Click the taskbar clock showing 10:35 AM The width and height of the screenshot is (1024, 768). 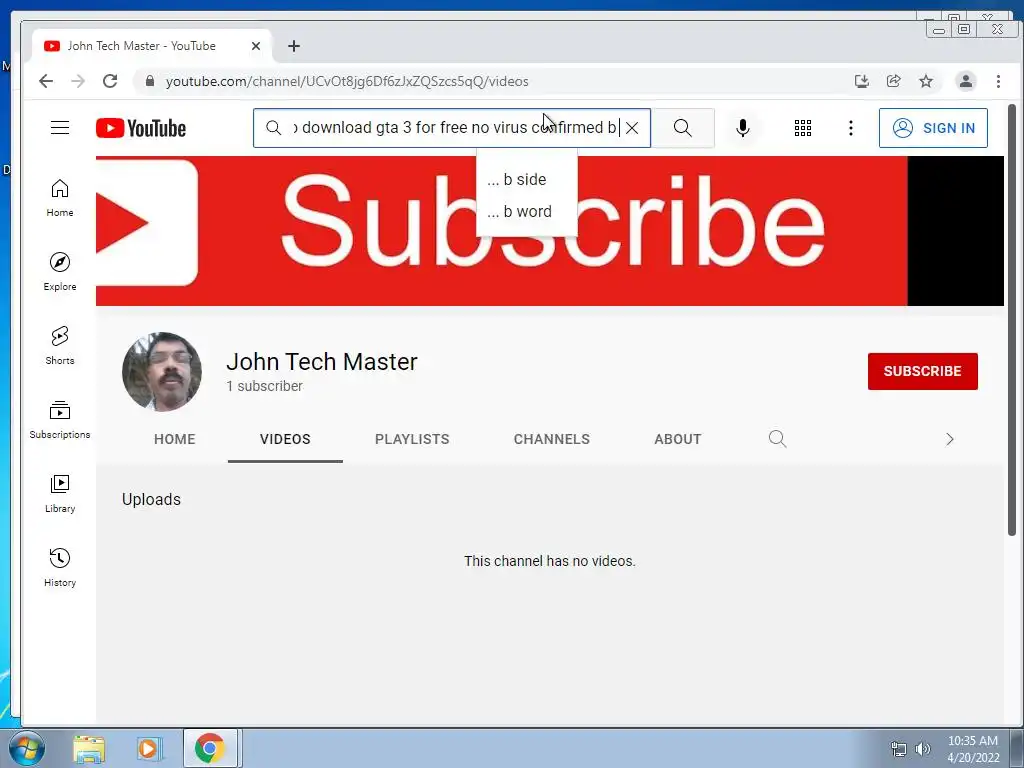pyautogui.click(x=973, y=749)
